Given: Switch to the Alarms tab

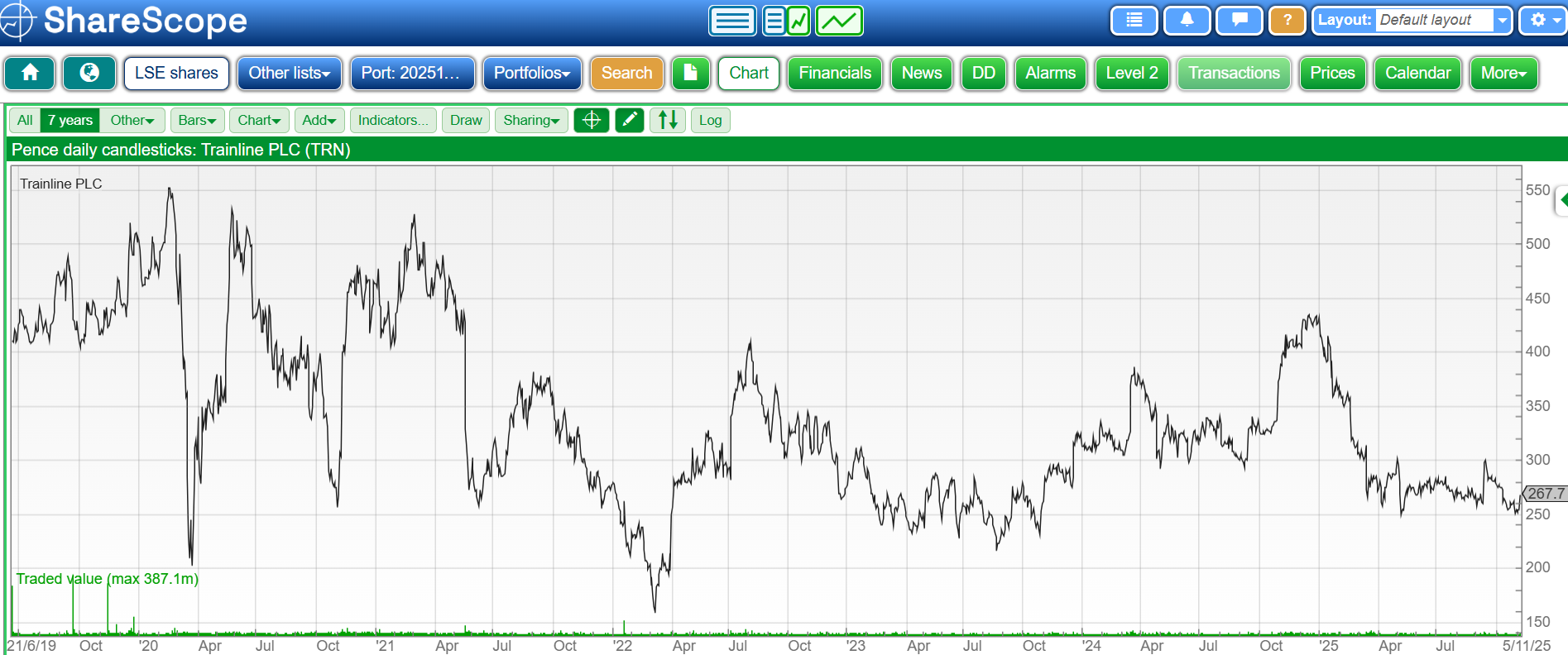Looking at the screenshot, I should 1050,73.
